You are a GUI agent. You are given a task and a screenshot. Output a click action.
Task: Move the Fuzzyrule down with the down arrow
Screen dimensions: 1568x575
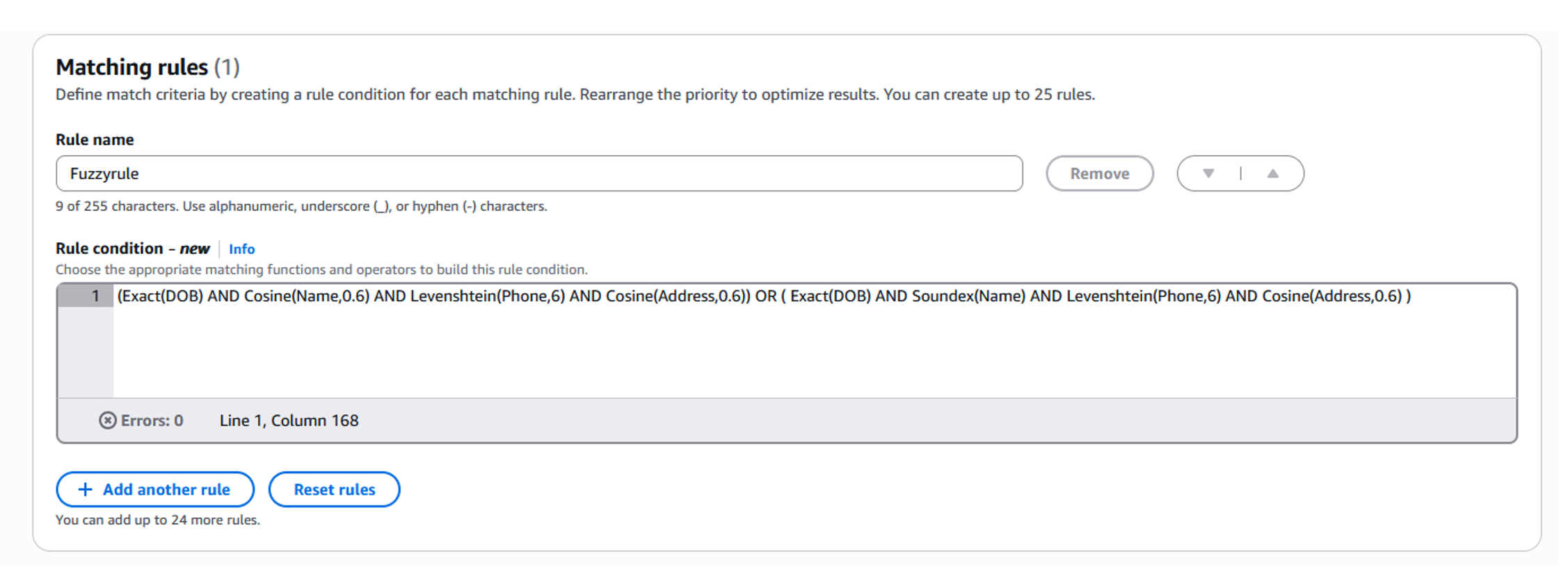click(x=1208, y=173)
